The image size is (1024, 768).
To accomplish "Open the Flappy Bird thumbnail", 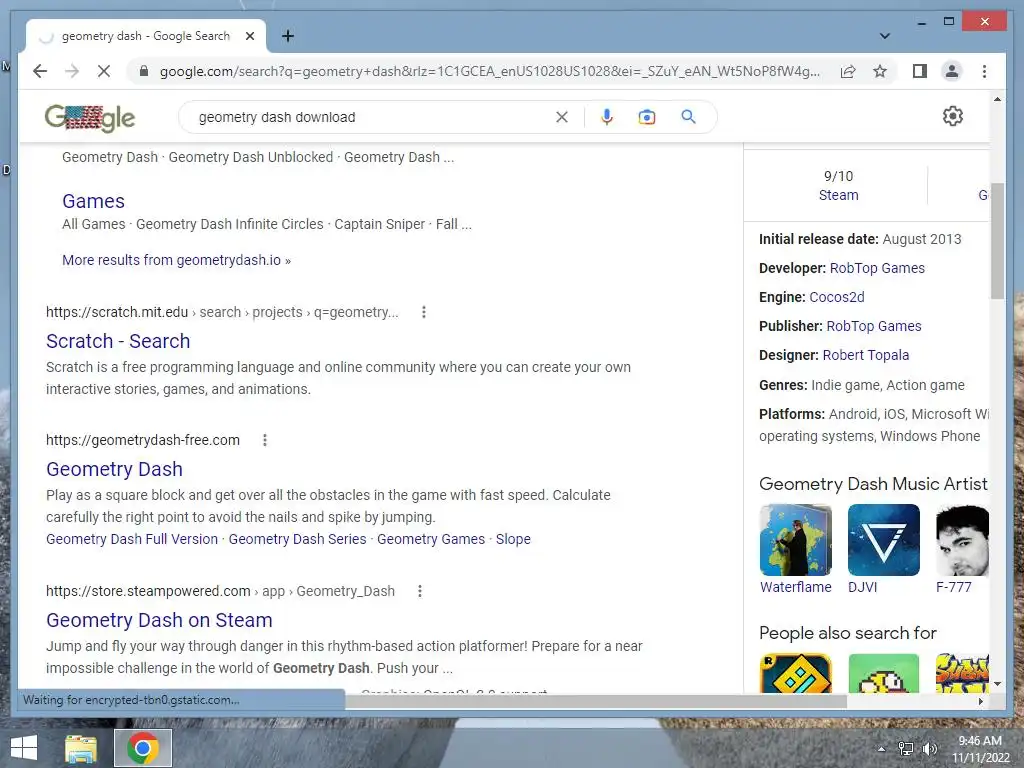I will coord(884,673).
